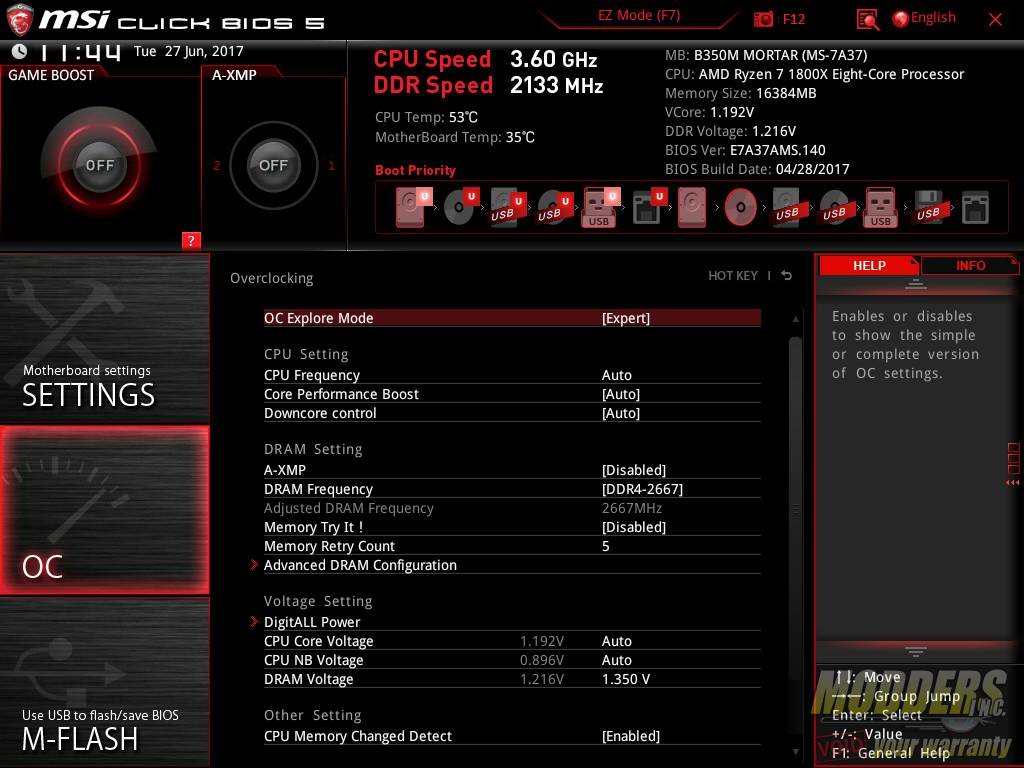Select the last network boot device icon
The width and height of the screenshot is (1024, 768).
click(975, 207)
